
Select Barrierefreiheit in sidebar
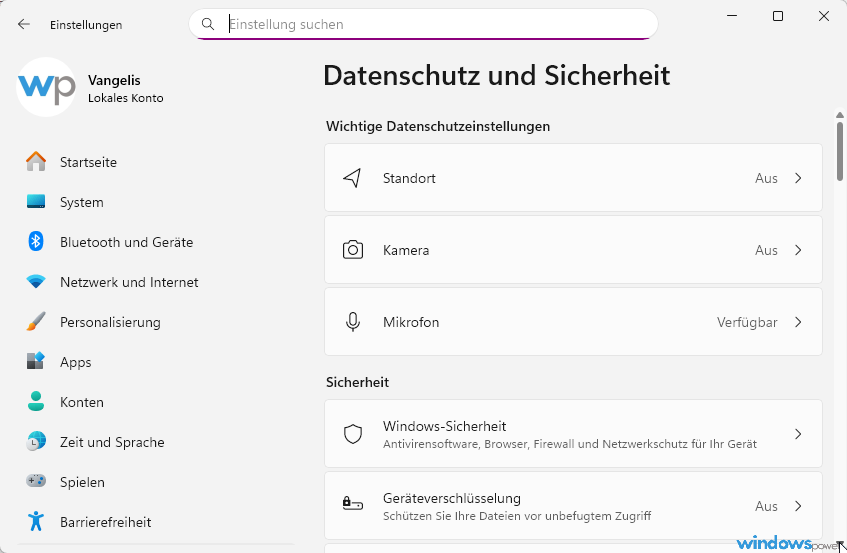tap(156, 522)
